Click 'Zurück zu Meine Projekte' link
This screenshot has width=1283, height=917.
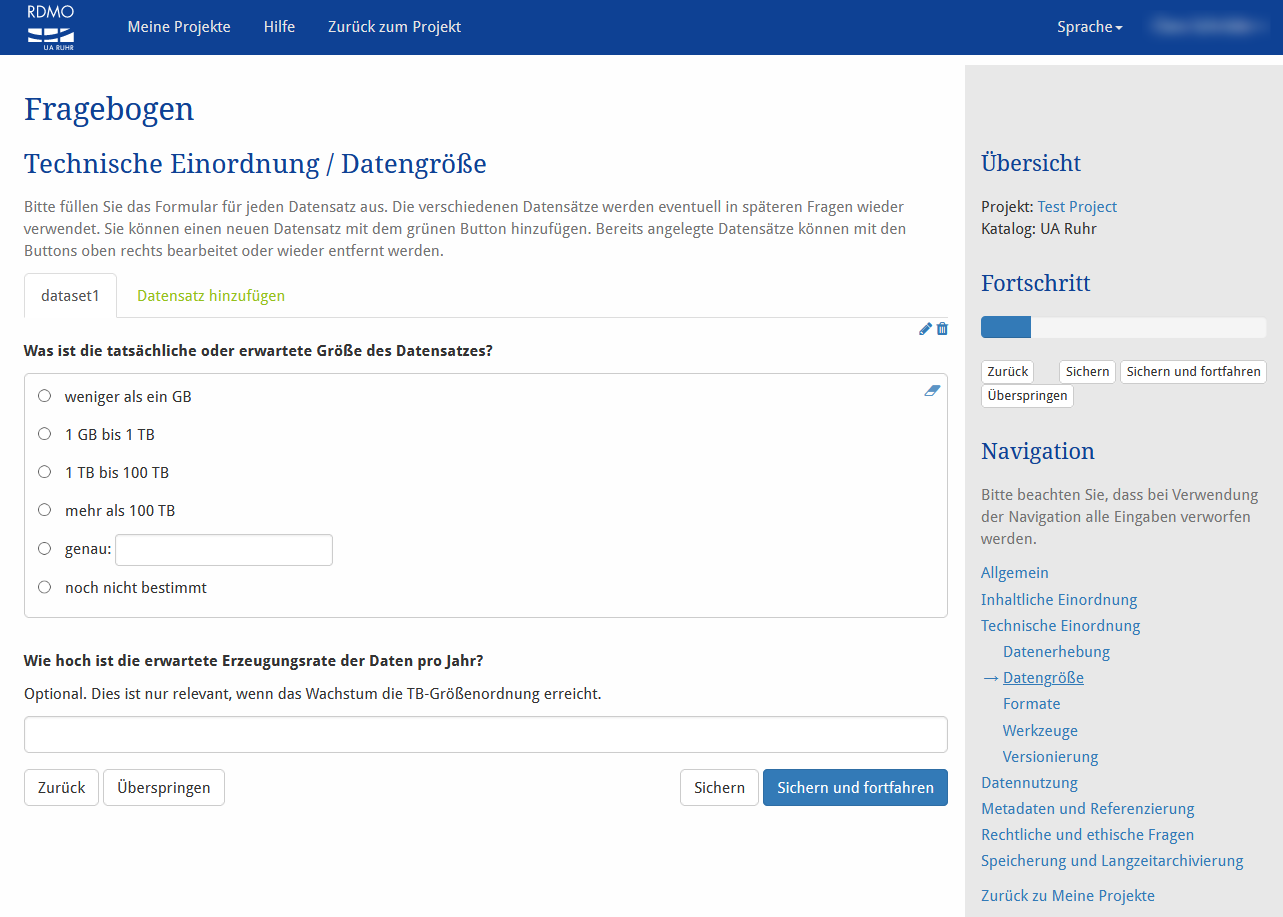point(1068,896)
